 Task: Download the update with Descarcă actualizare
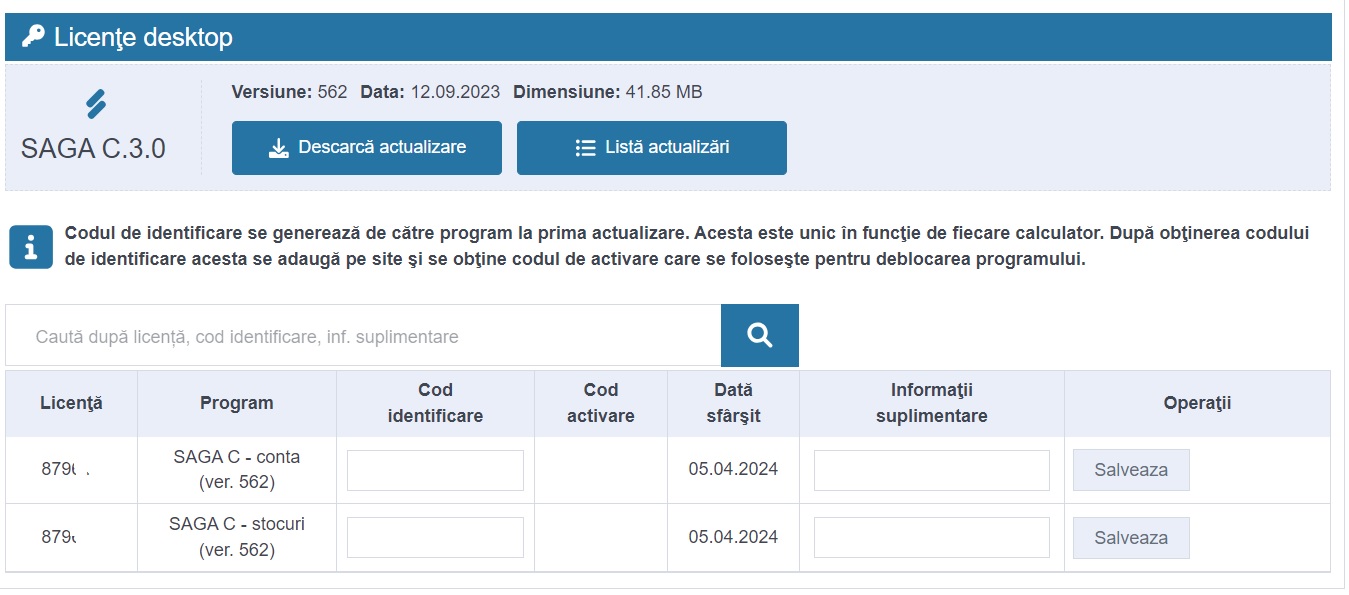coord(367,148)
